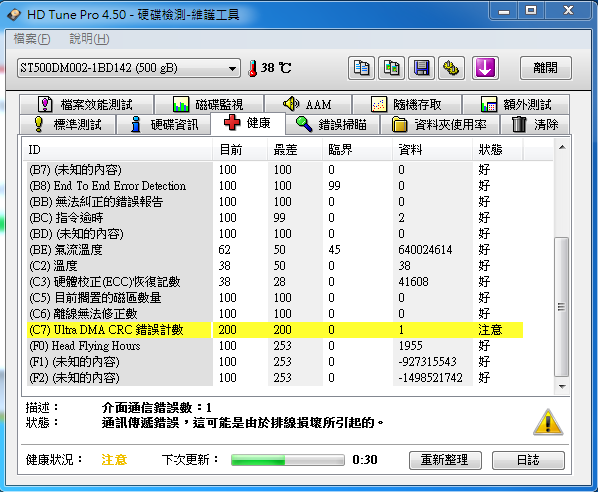598x492 pixels.
Task: Switch to the AAM tab
Action: click(308, 104)
